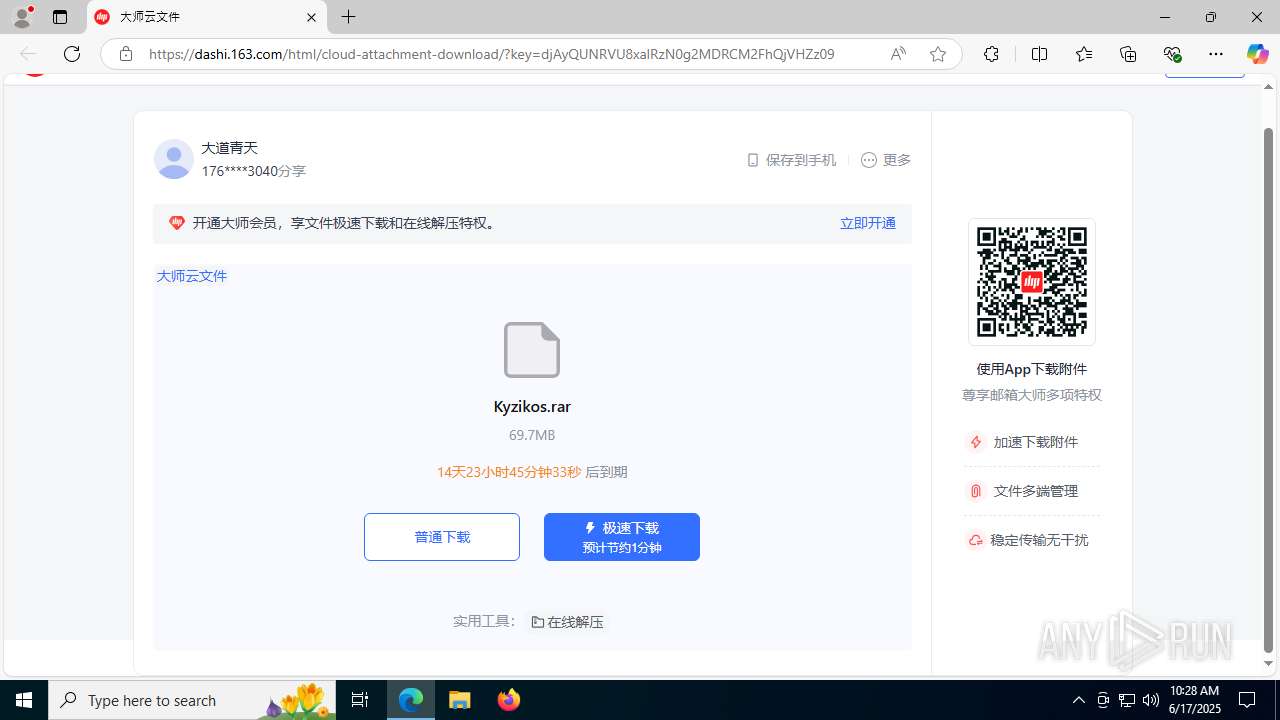Screen dimensions: 1280x720
Task: Click the taskbar clock and date
Action: pyautogui.click(x=1195, y=700)
